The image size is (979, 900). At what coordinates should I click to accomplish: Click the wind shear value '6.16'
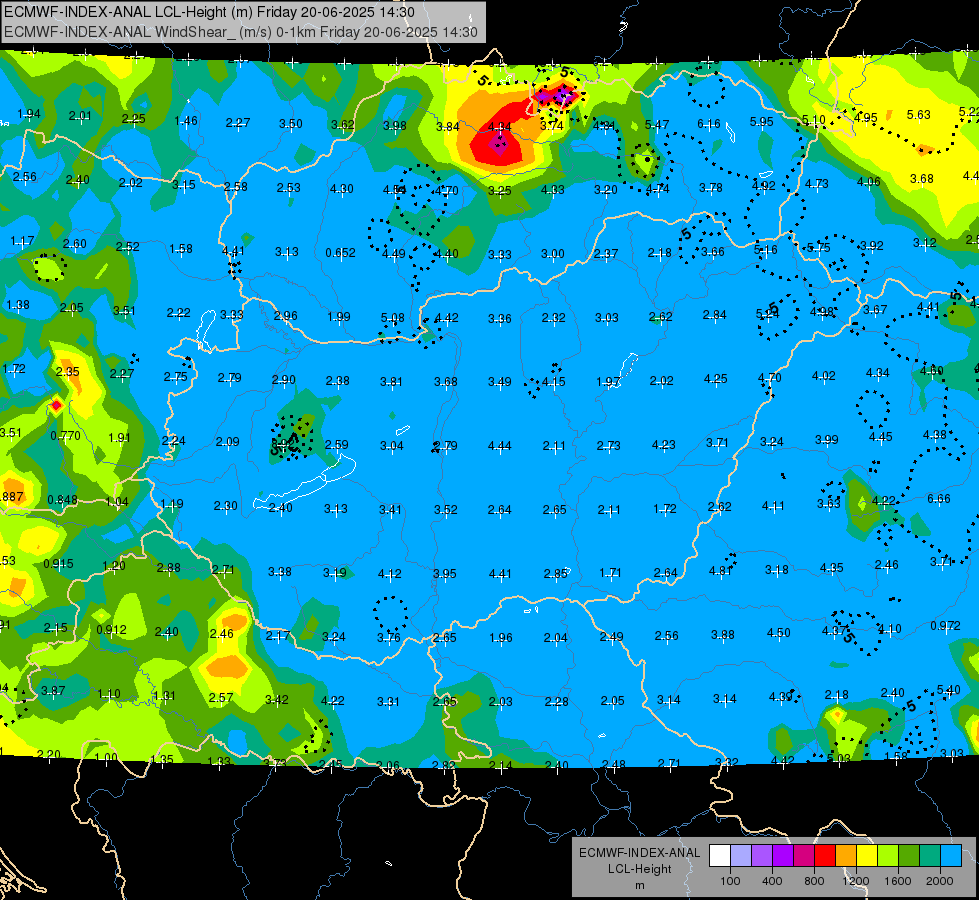[x=709, y=124]
